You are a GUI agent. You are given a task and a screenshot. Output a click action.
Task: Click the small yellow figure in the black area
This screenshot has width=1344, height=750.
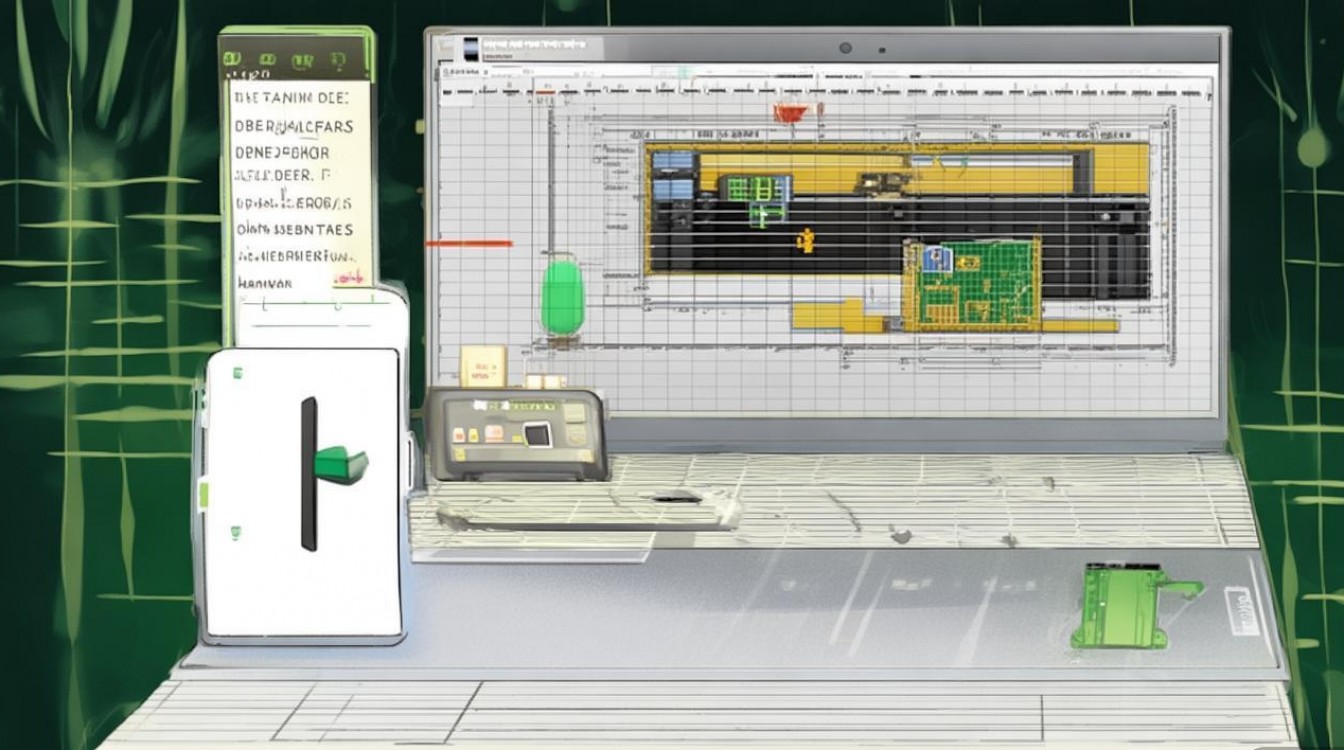point(804,240)
